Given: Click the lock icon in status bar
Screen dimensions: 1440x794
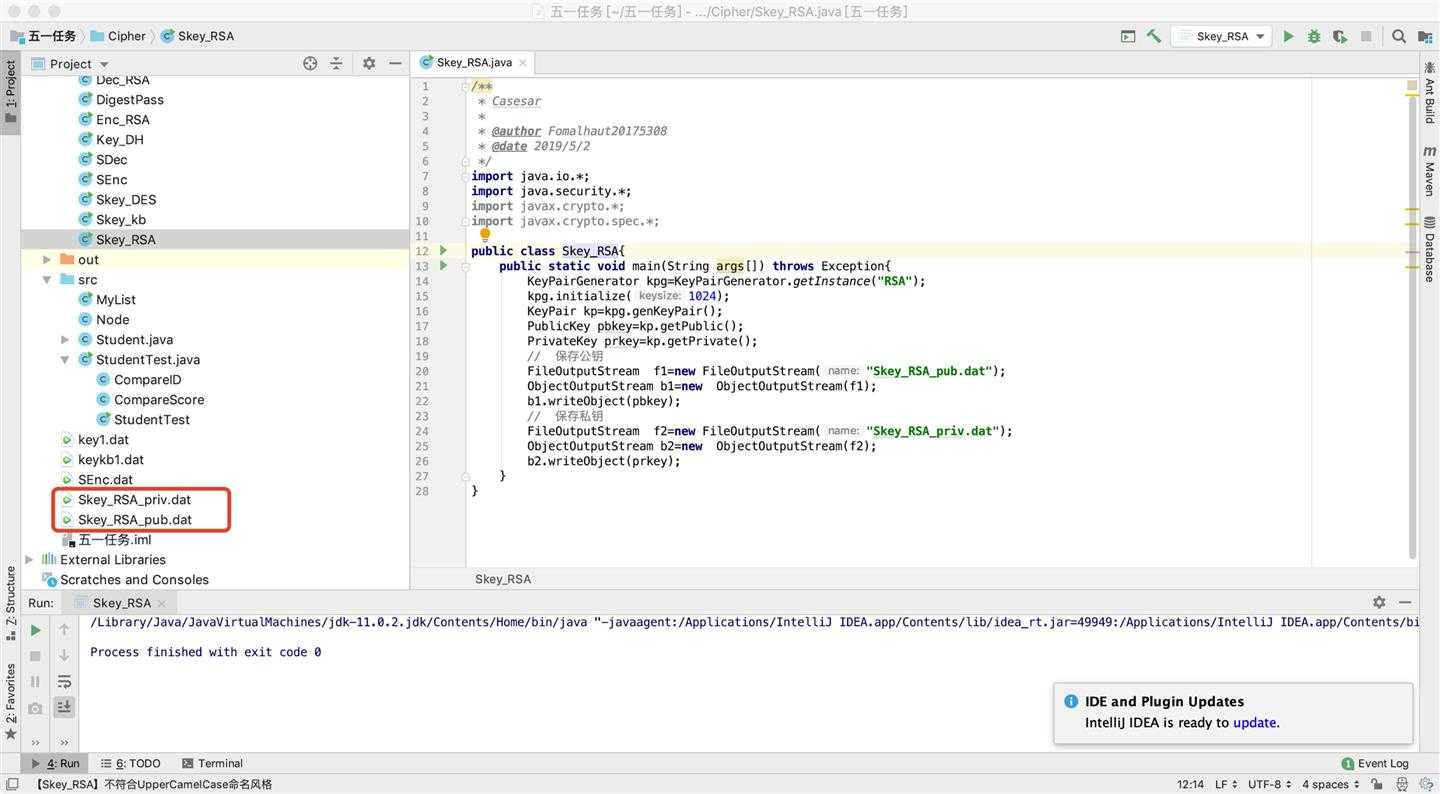Looking at the screenshot, I should tap(1377, 784).
